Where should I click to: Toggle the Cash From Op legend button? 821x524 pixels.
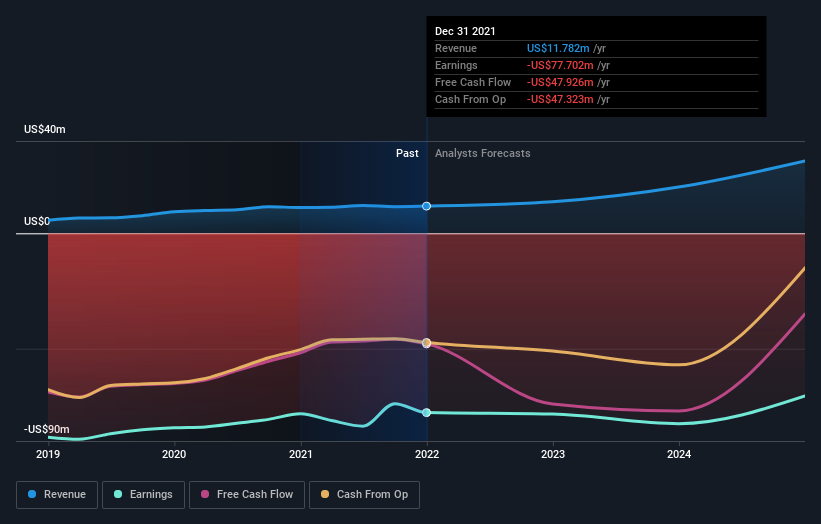coord(364,495)
